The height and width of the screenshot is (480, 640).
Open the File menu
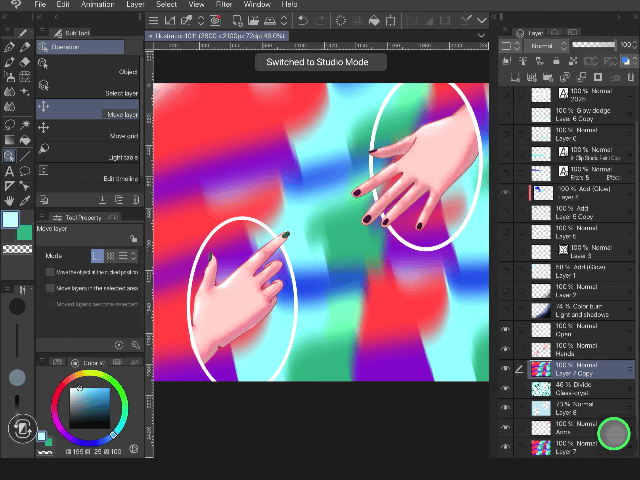pos(40,4)
